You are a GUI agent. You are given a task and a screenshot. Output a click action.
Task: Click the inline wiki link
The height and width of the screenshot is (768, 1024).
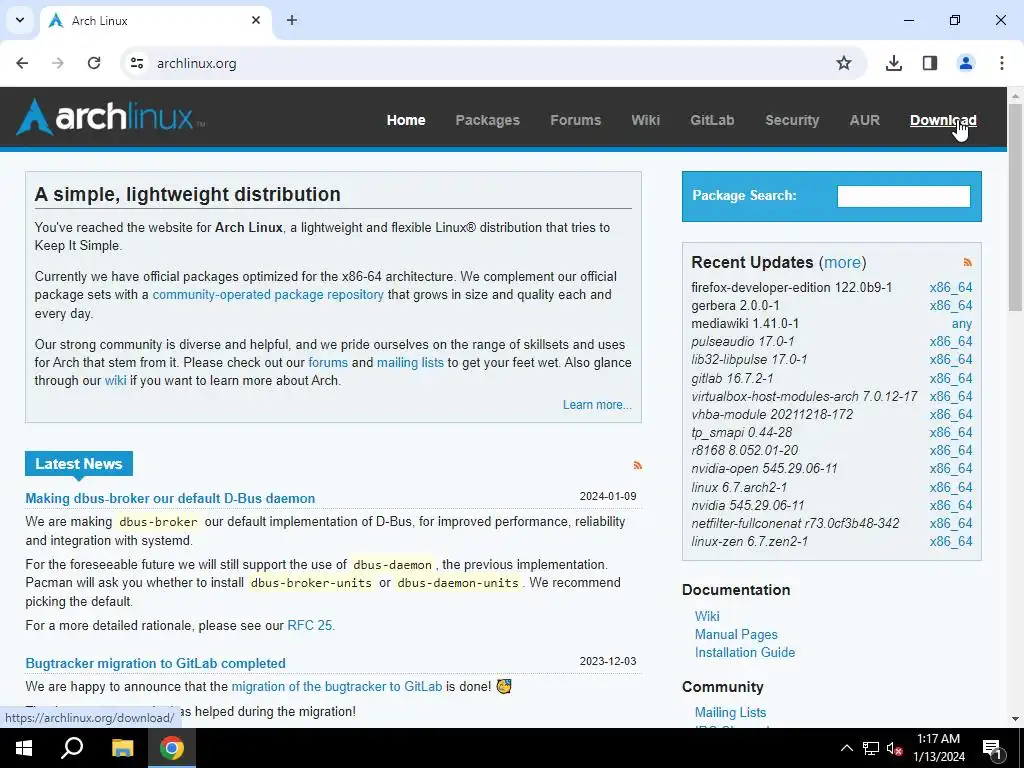pyautogui.click(x=115, y=380)
